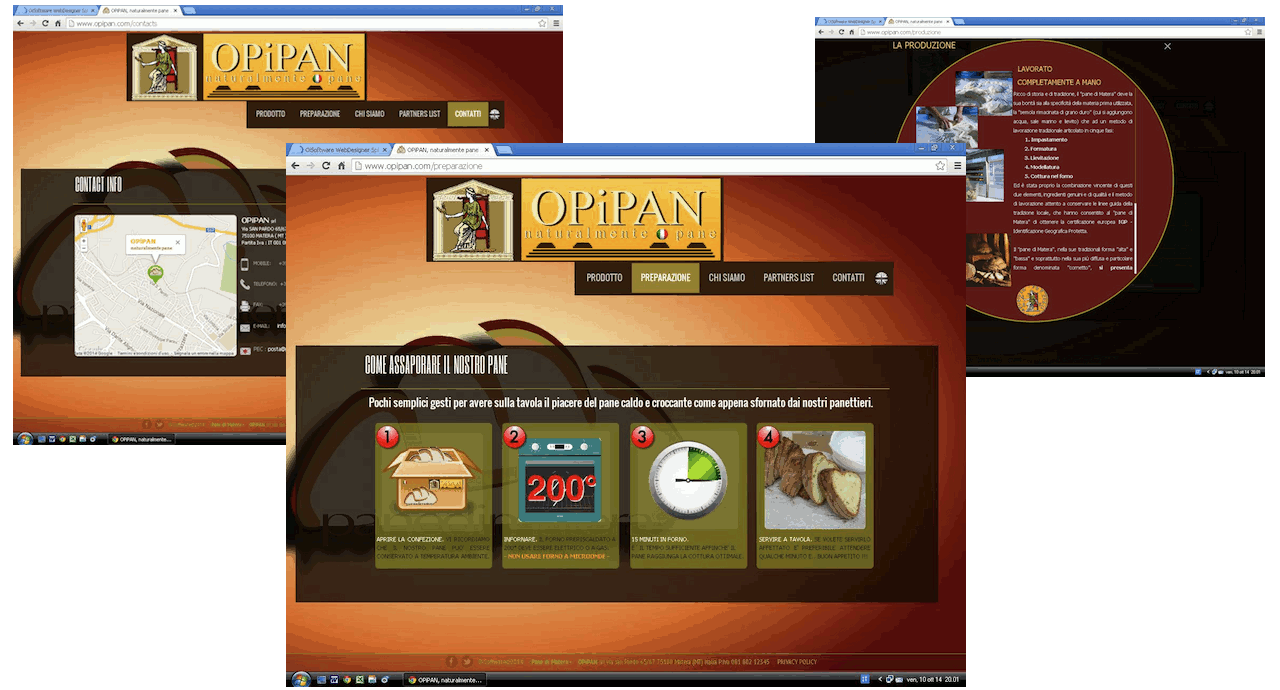
Task: Select the step 4 sliced bread photo
Action: coord(815,480)
